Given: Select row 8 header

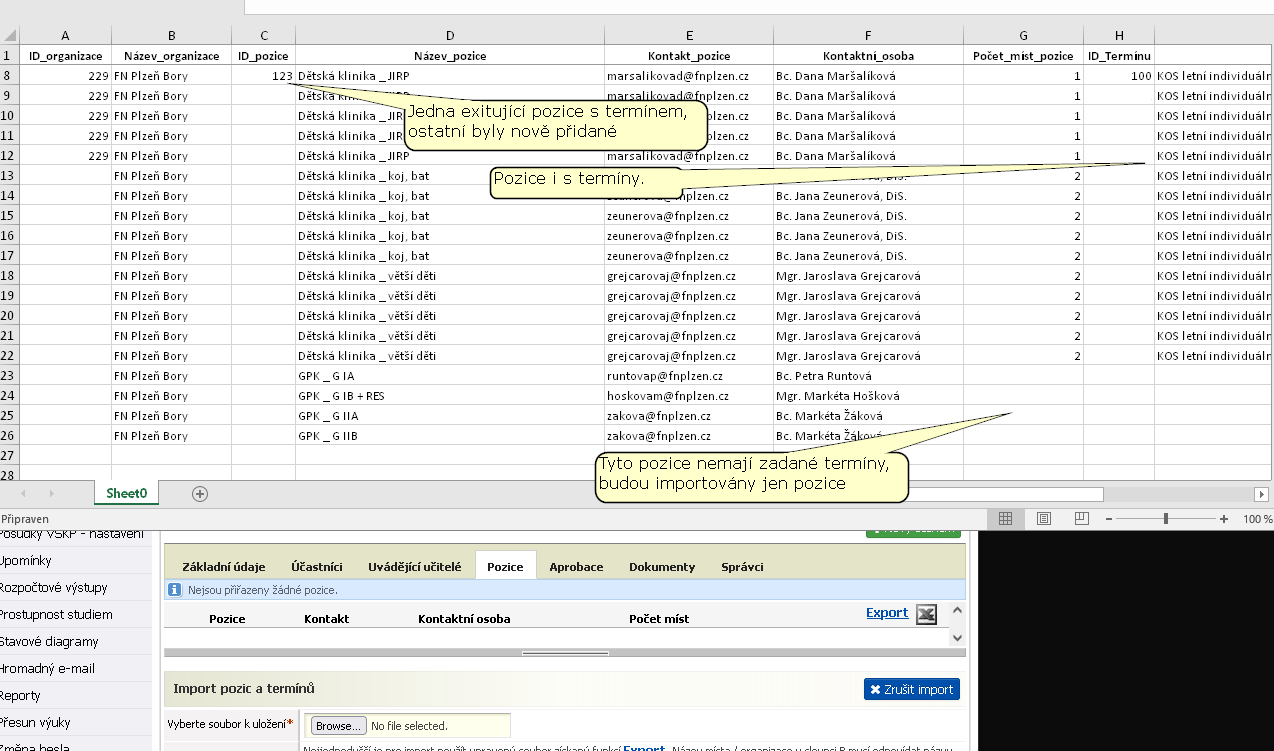Looking at the screenshot, I should (10, 75).
